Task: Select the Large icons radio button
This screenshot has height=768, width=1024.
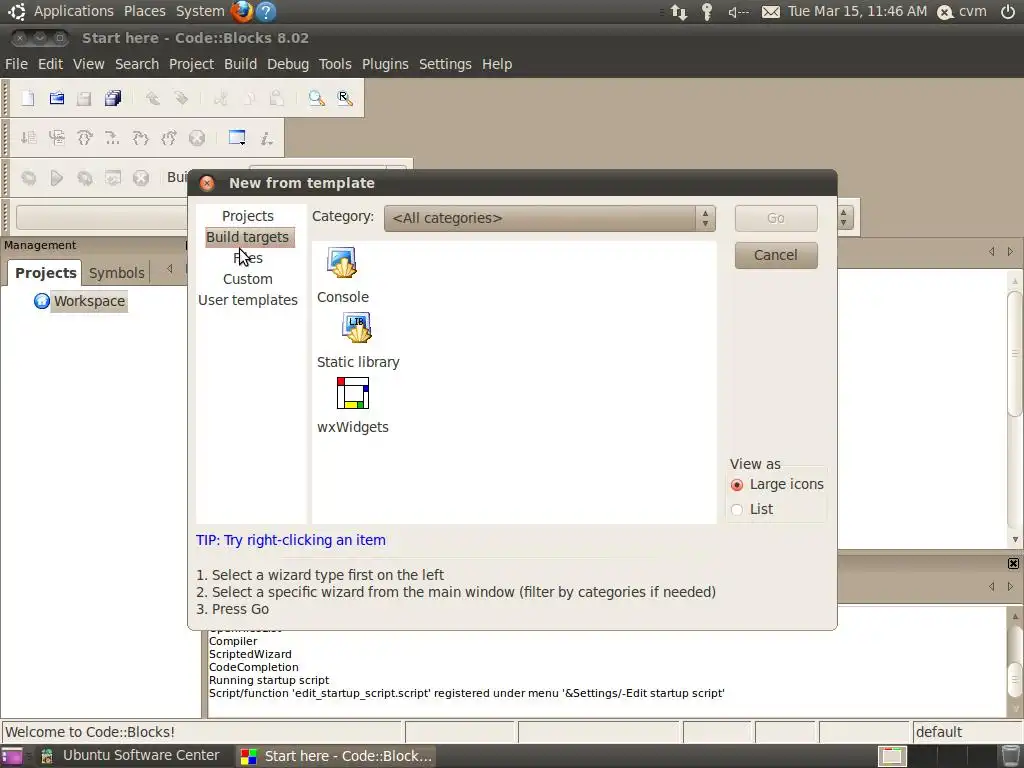Action: [x=737, y=485]
